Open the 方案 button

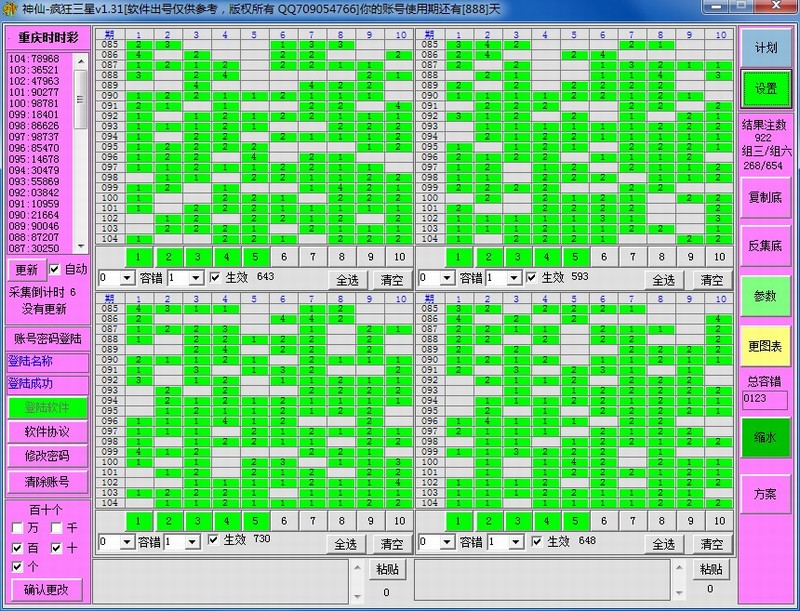pos(765,494)
